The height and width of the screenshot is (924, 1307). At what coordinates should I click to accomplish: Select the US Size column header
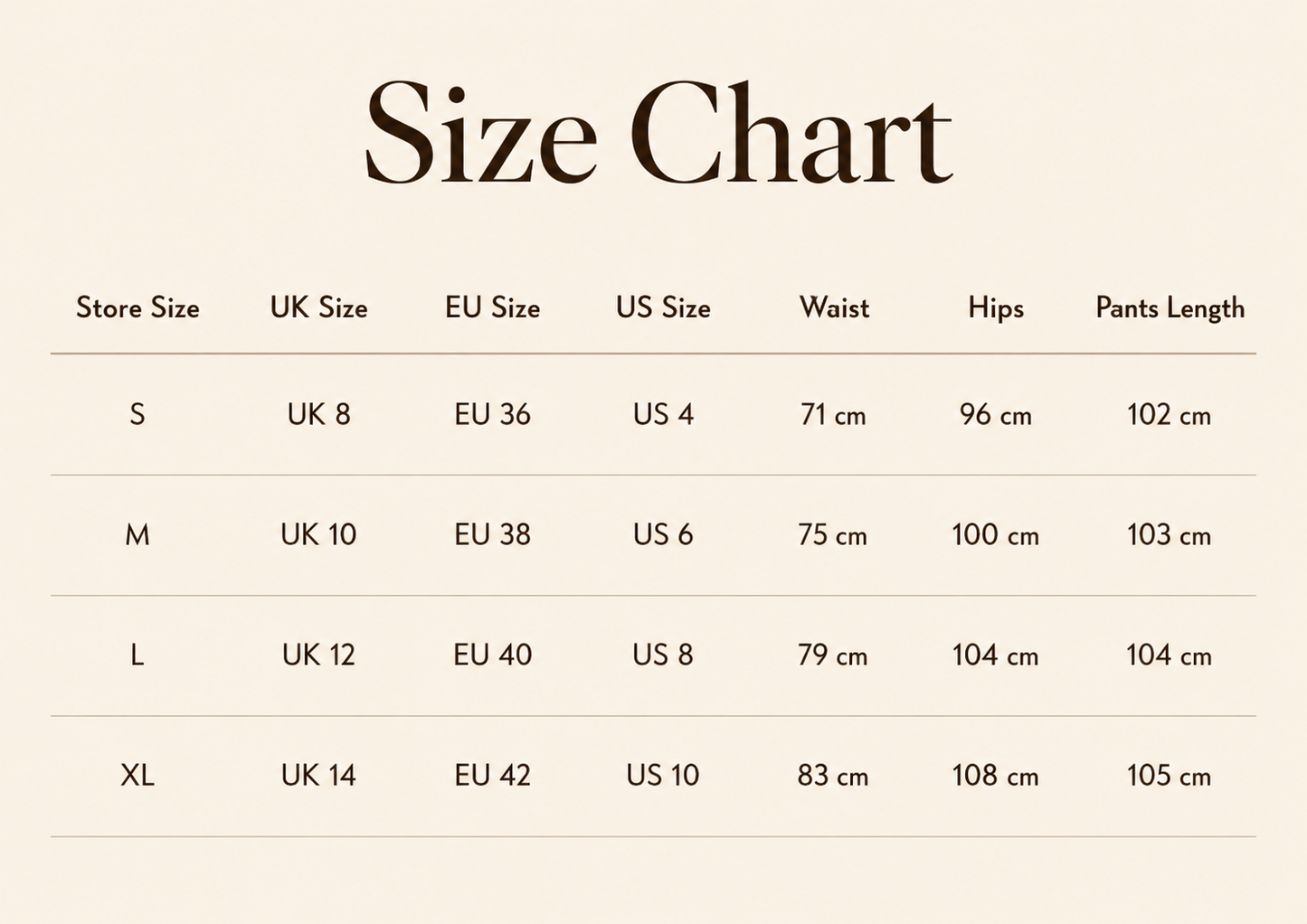[x=663, y=307]
